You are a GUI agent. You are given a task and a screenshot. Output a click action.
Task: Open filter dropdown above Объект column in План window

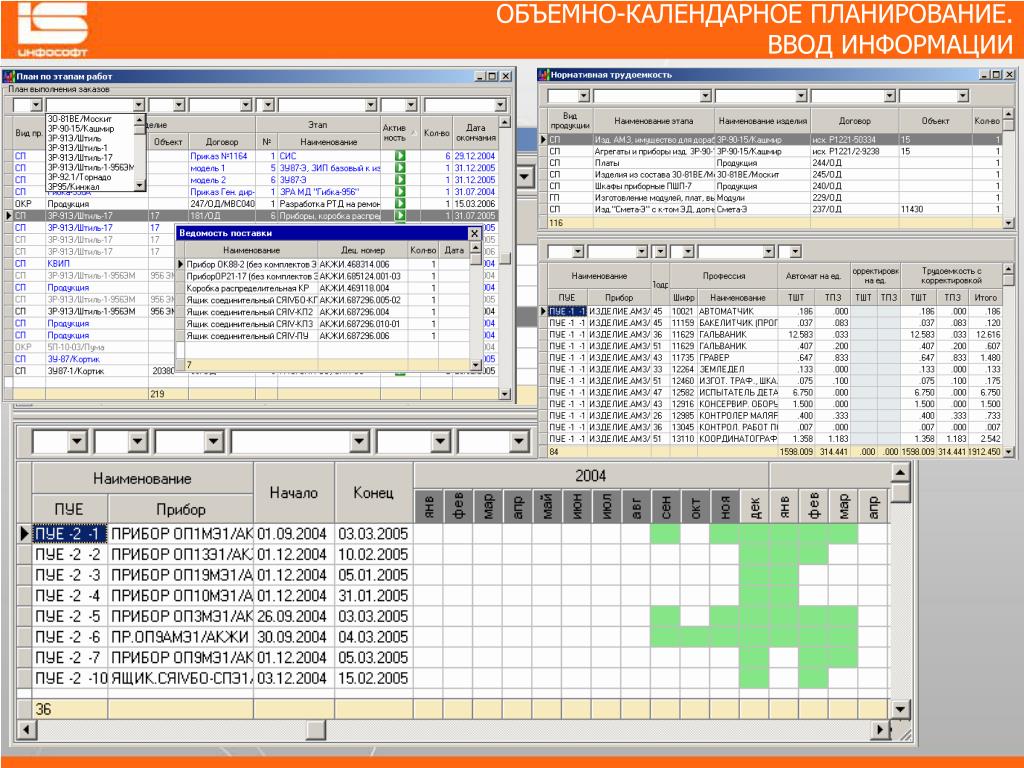point(179,104)
